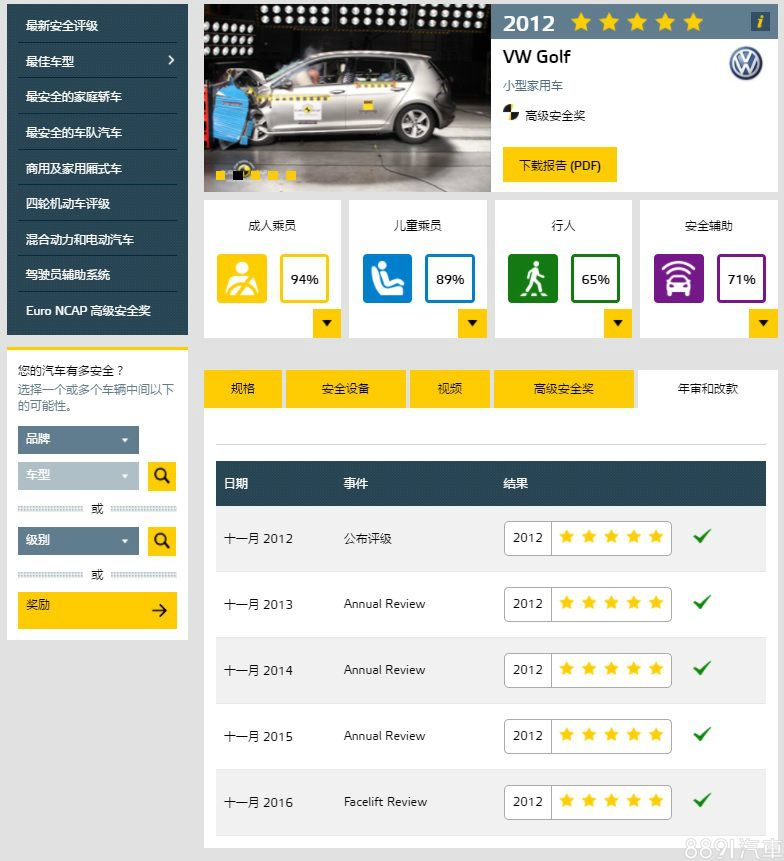Screen dimensions: 784x861
Task: Open the 规格 tab
Action: tap(243, 389)
